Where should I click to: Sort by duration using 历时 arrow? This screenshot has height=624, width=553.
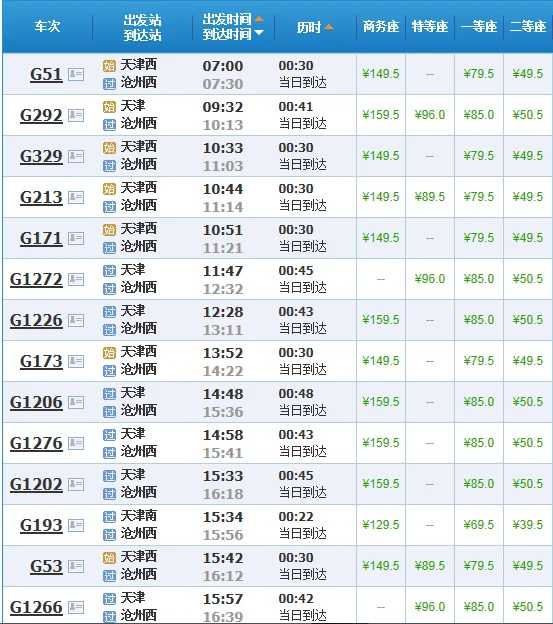tap(329, 27)
